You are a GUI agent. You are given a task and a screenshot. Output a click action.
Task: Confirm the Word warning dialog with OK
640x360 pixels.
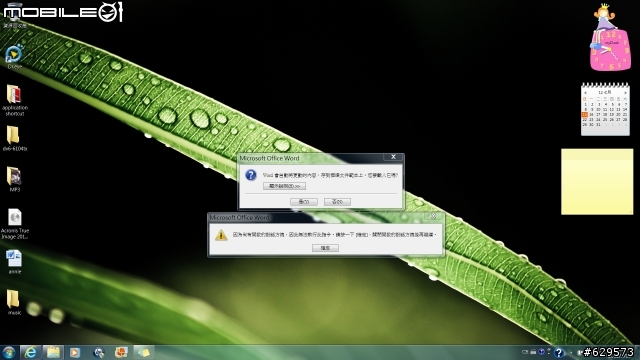click(x=325, y=248)
